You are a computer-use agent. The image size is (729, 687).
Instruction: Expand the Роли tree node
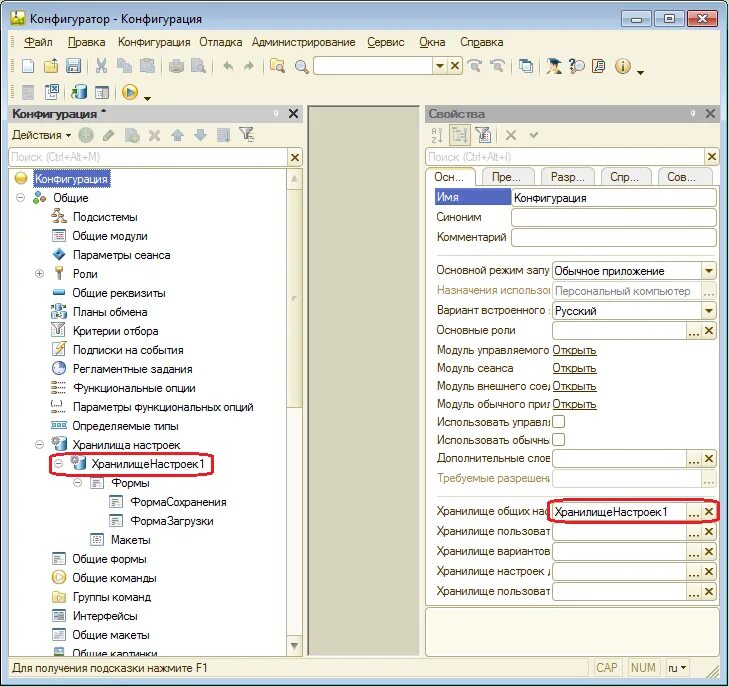click(x=40, y=273)
